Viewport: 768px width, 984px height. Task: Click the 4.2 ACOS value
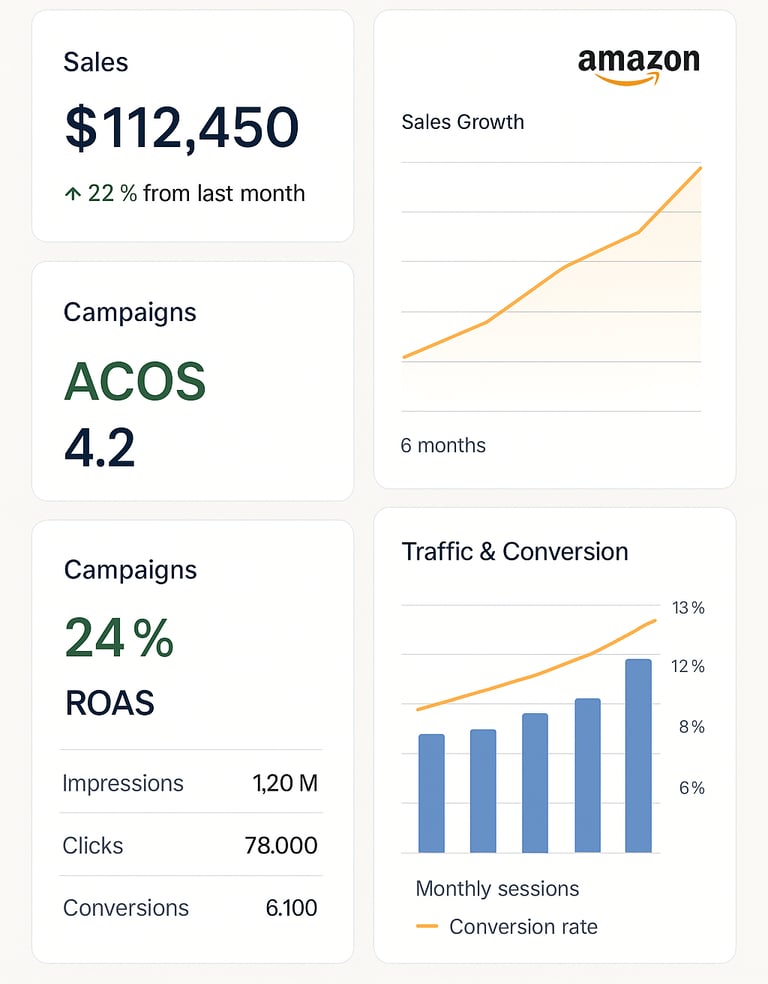pos(100,448)
